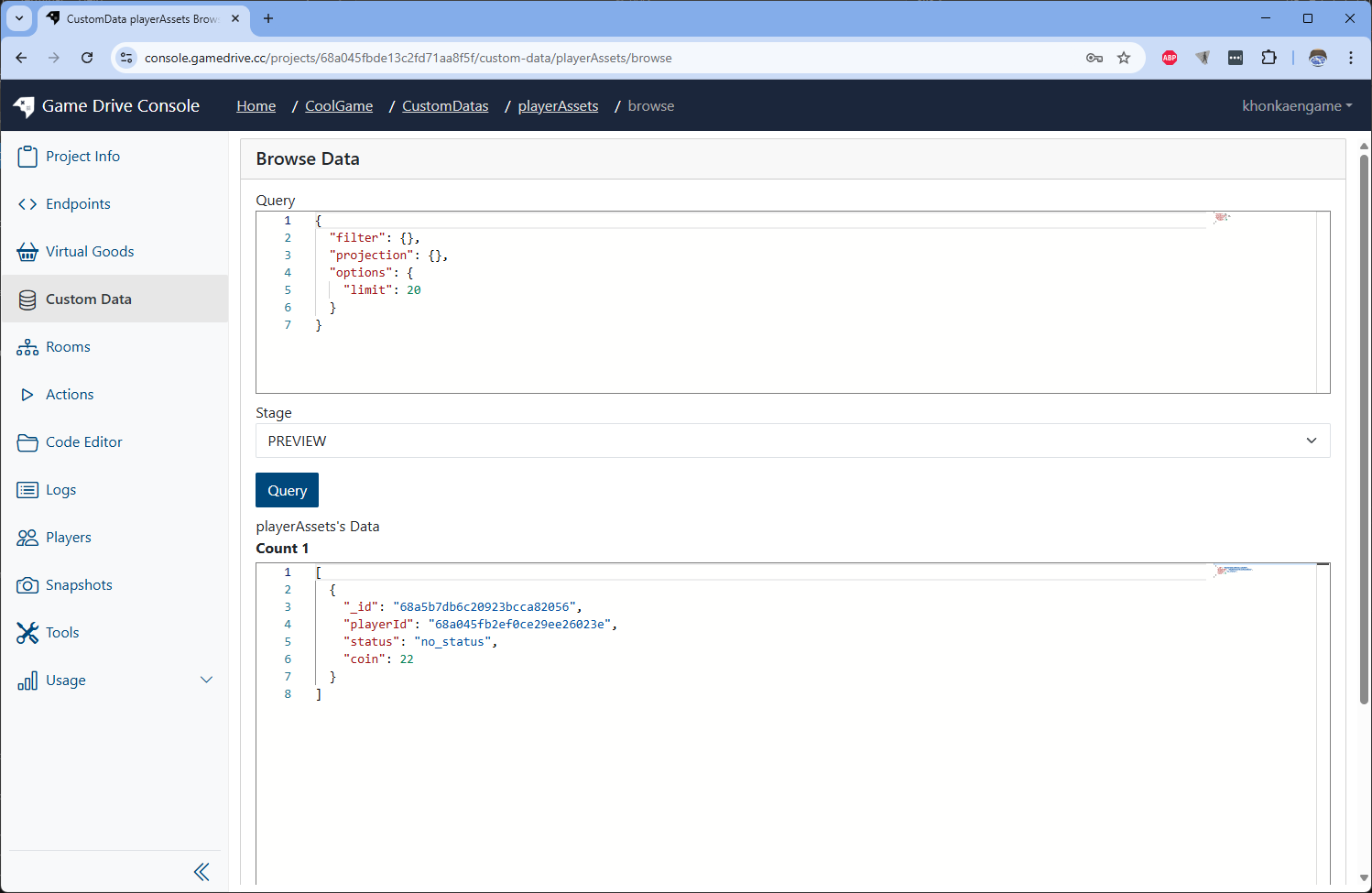Open the khonkaengame account dropdown

pyautogui.click(x=1296, y=106)
